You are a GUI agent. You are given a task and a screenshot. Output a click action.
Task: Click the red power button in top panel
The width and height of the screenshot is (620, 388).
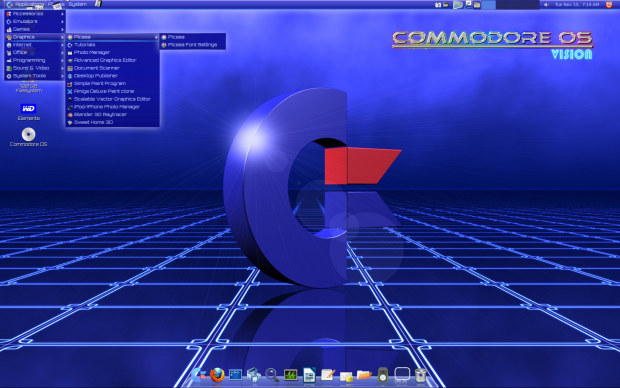609,4
